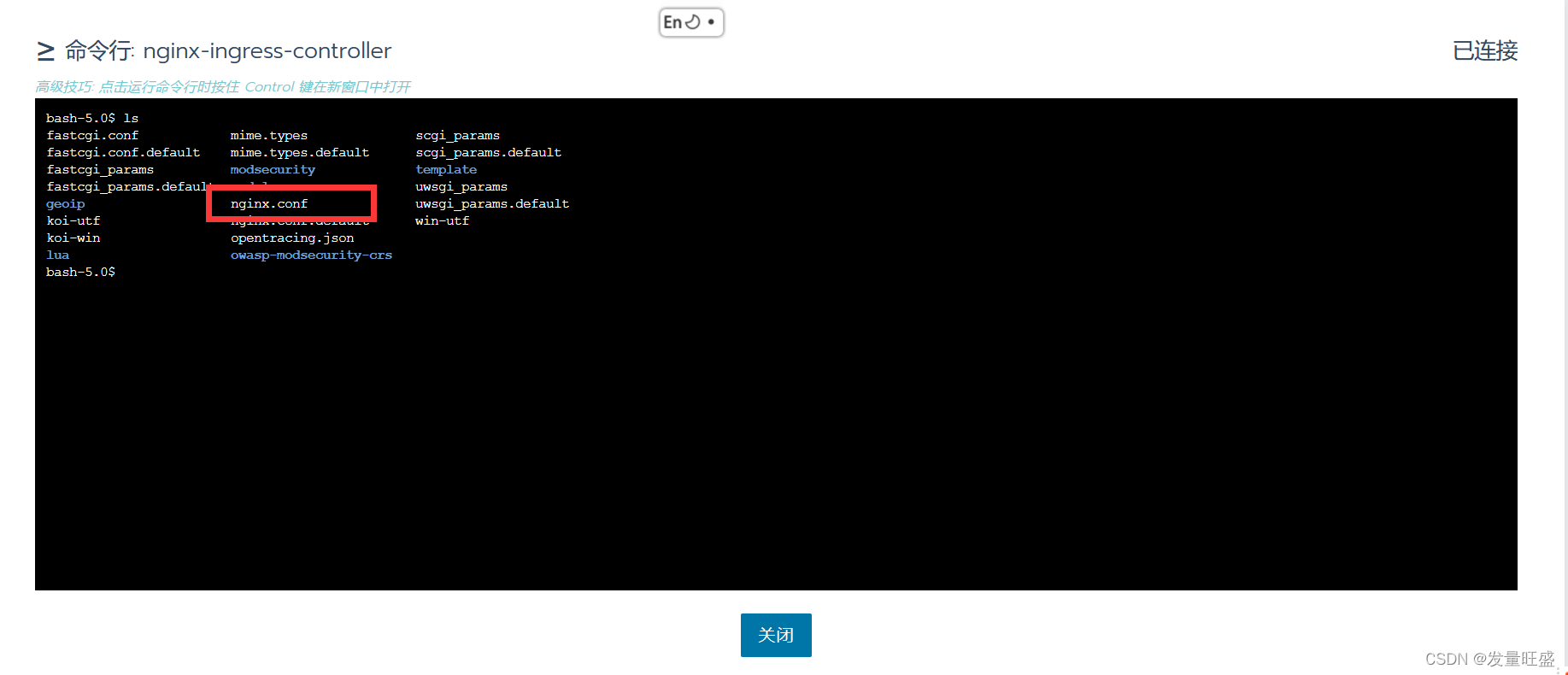Screen dimensions: 1568x675
Task: Select the template directory name
Action: [446, 169]
